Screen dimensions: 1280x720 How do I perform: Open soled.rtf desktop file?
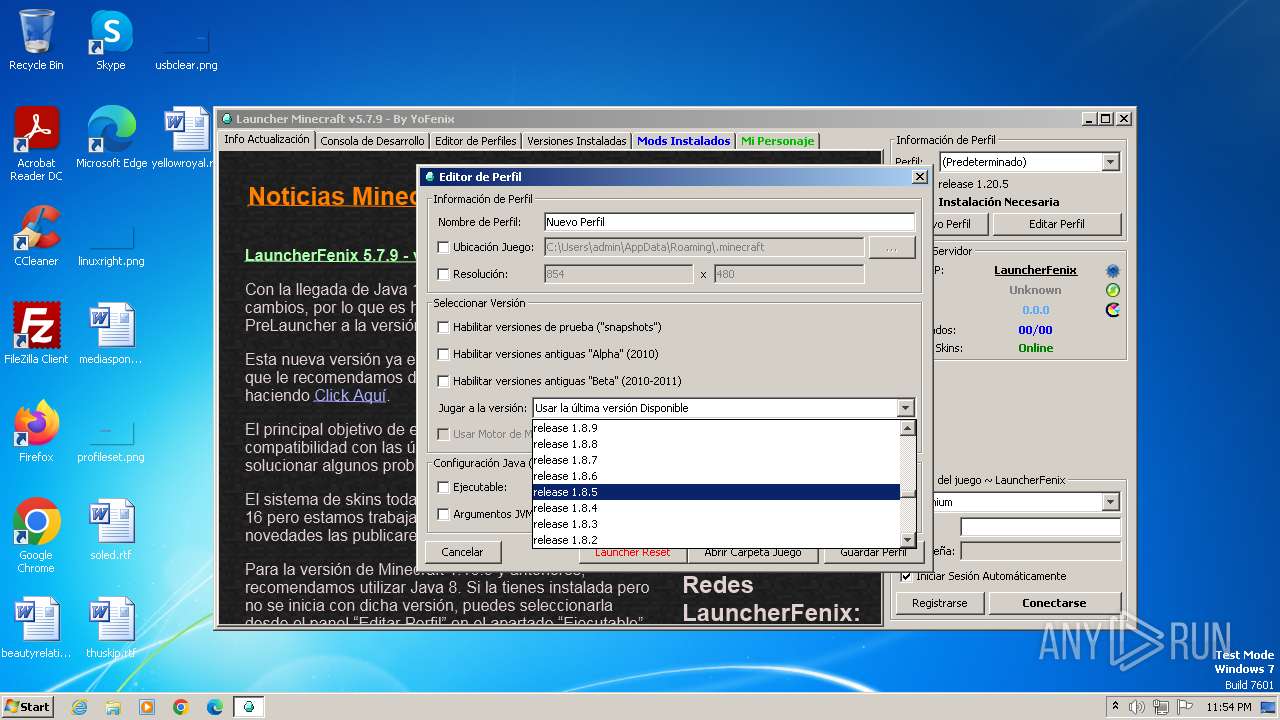[x=111, y=530]
